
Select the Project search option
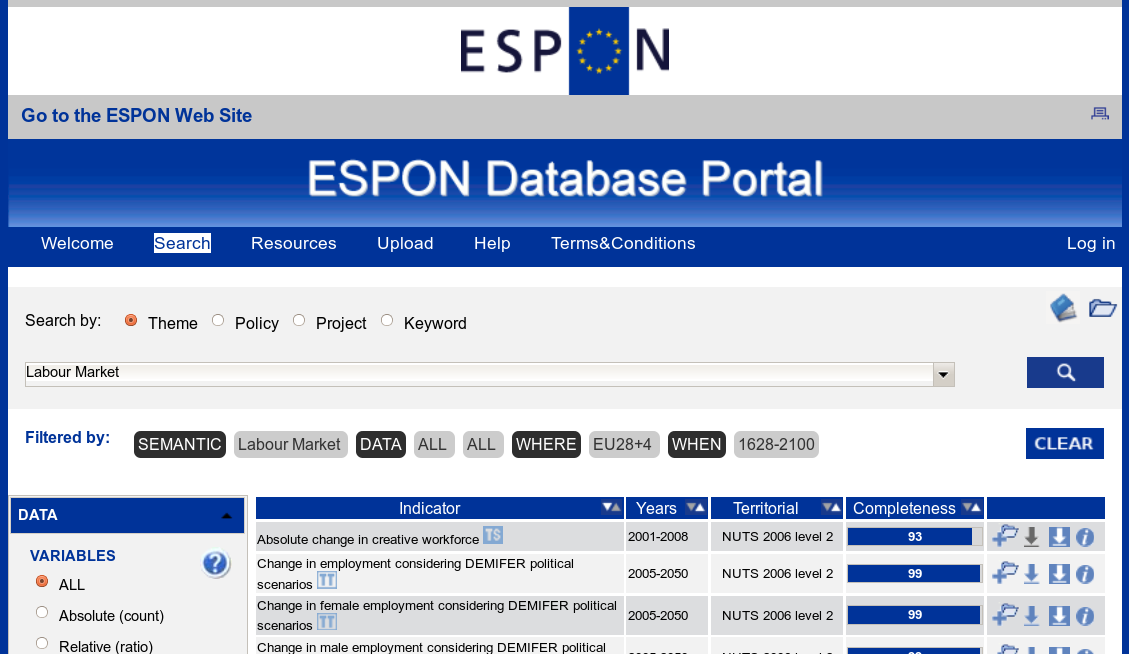(x=300, y=321)
